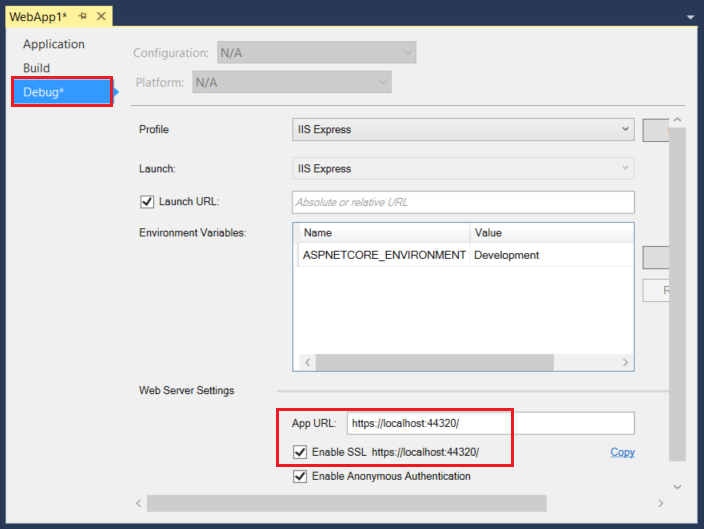Image resolution: width=704 pixels, height=529 pixels.
Task: Click bottom page scrollbar left arrow
Action: tap(138, 503)
